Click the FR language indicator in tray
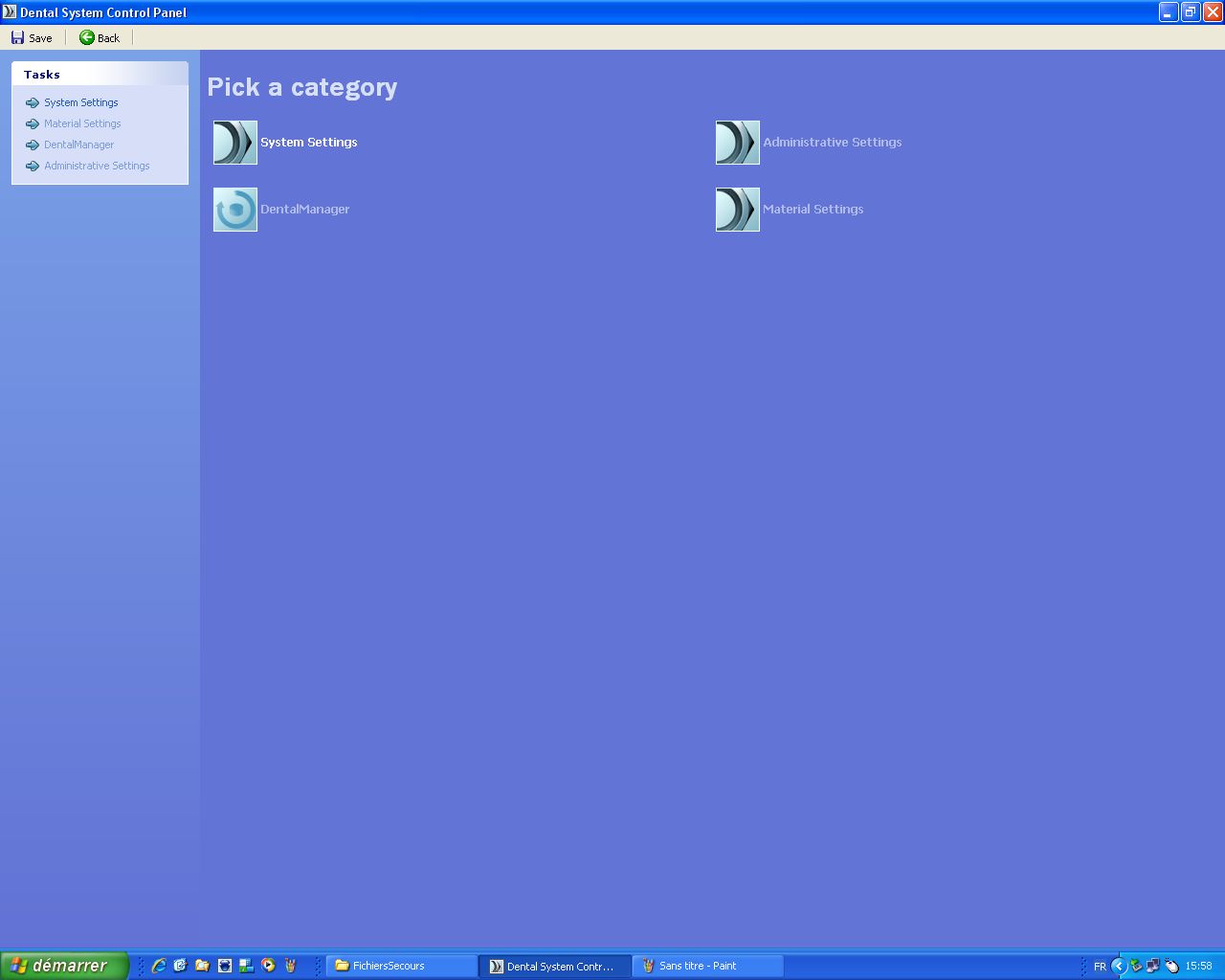Image resolution: width=1225 pixels, height=980 pixels. tap(1100, 967)
